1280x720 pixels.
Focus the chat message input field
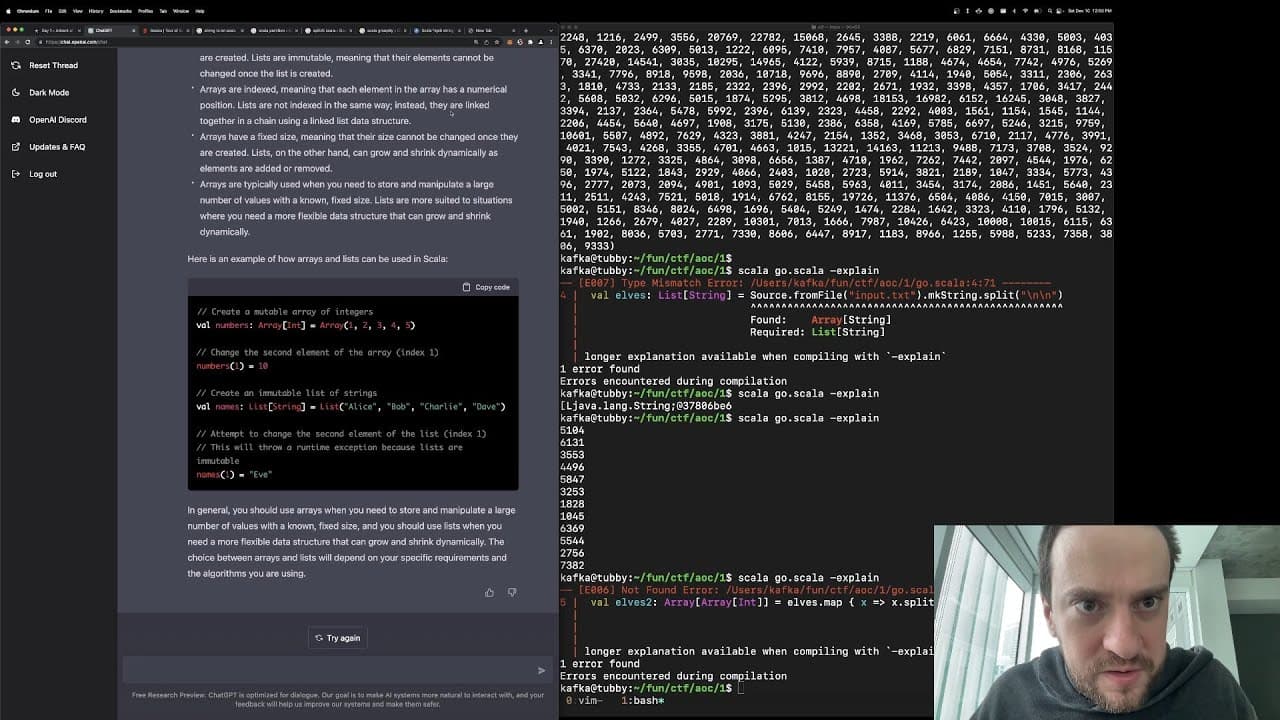click(328, 670)
